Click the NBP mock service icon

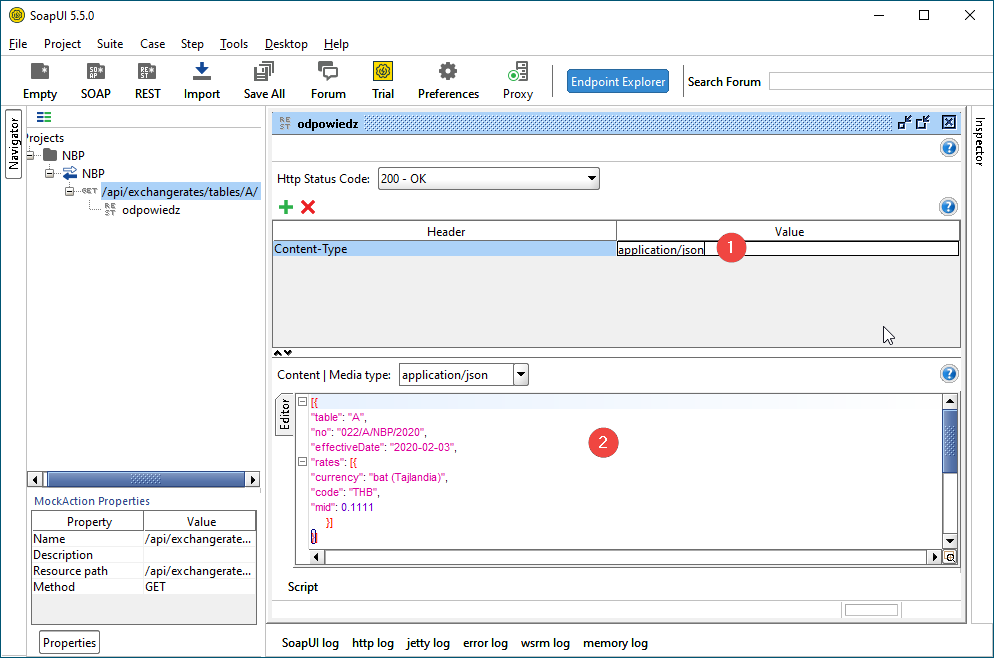click(x=70, y=173)
